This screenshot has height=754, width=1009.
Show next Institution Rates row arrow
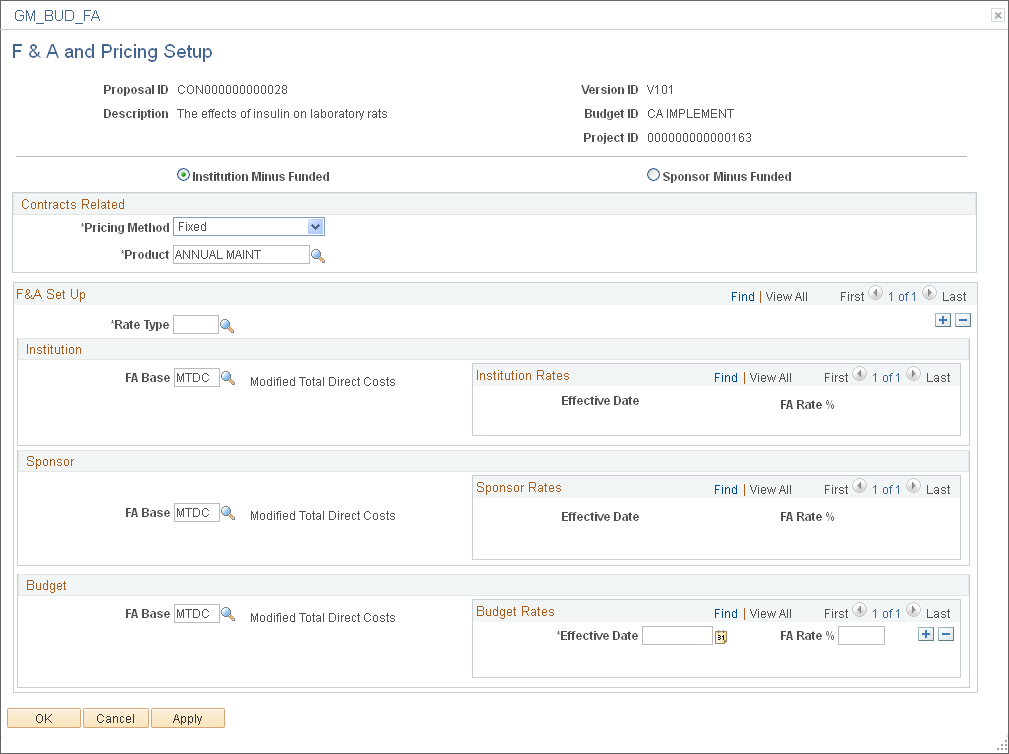(x=913, y=374)
